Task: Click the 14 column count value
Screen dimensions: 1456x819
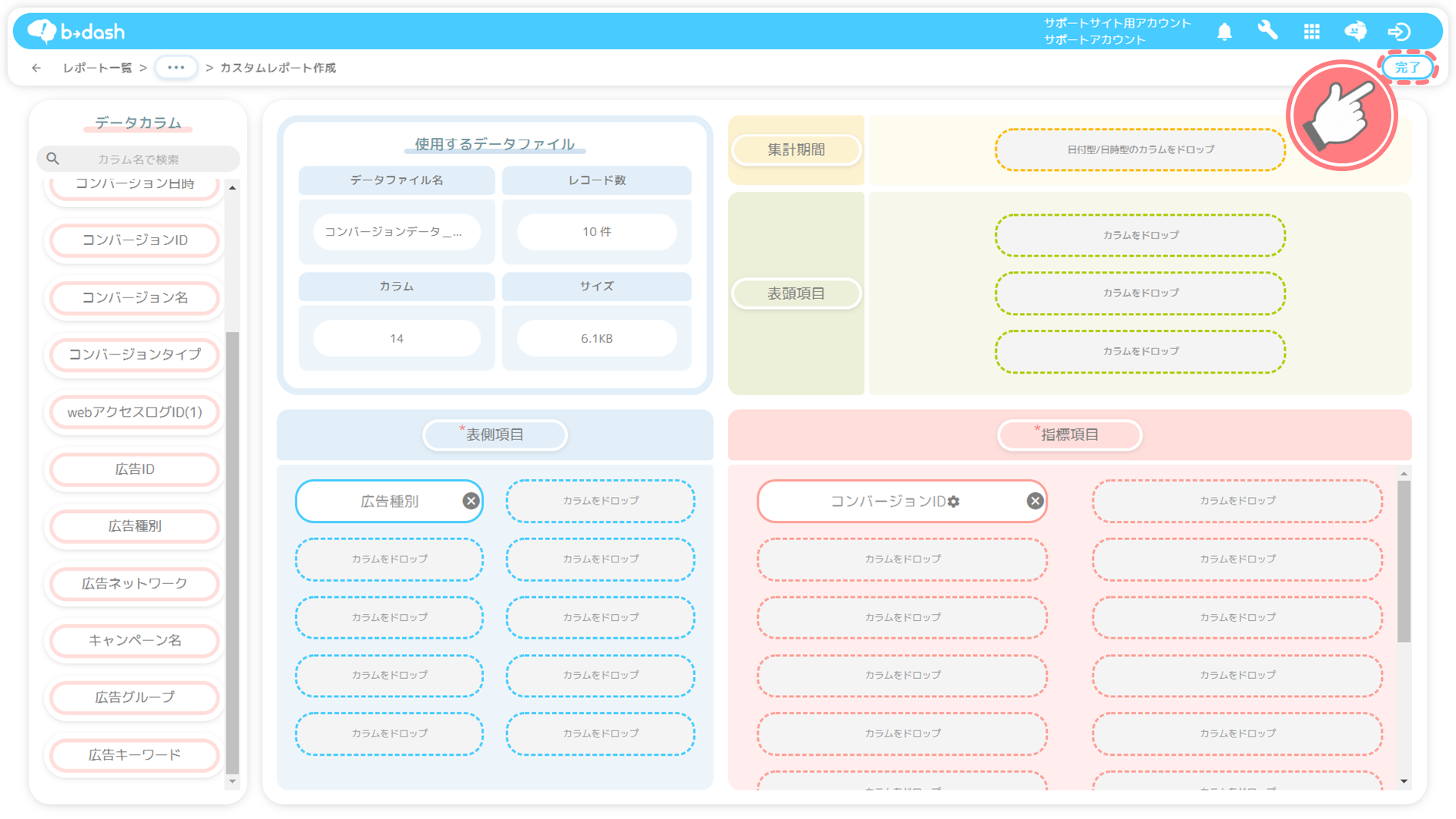Action: pyautogui.click(x=397, y=338)
